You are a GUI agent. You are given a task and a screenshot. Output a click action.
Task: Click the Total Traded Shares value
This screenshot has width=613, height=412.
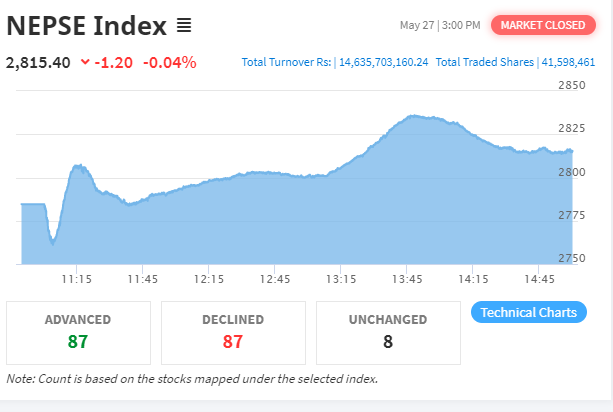tap(568, 62)
